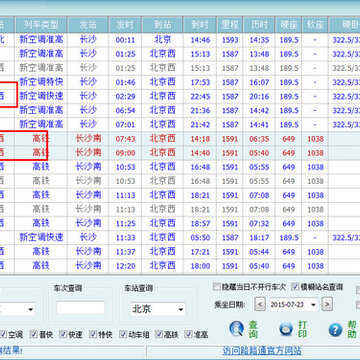Uncheck the 高铁 filter checkbox
The width and height of the screenshot is (360, 360).
point(159,334)
